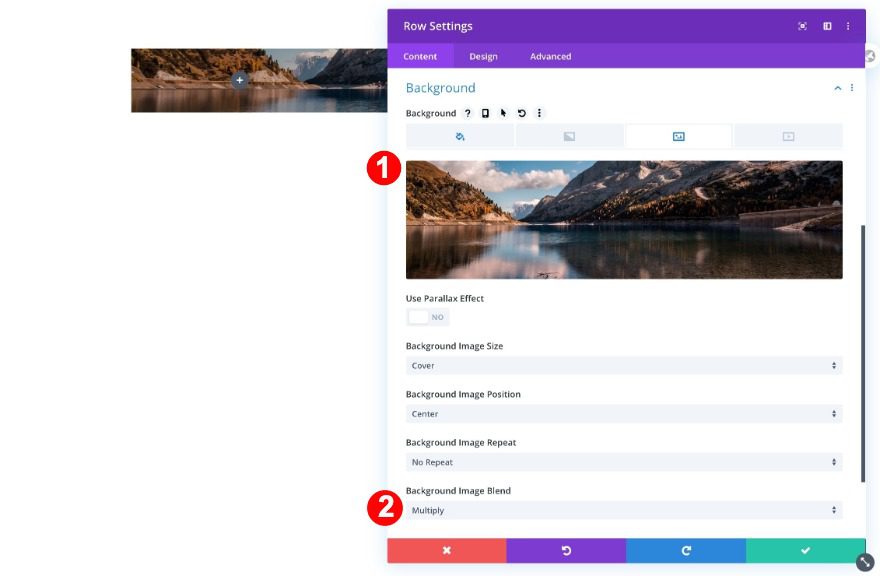Switch to the Design tab

tap(483, 56)
